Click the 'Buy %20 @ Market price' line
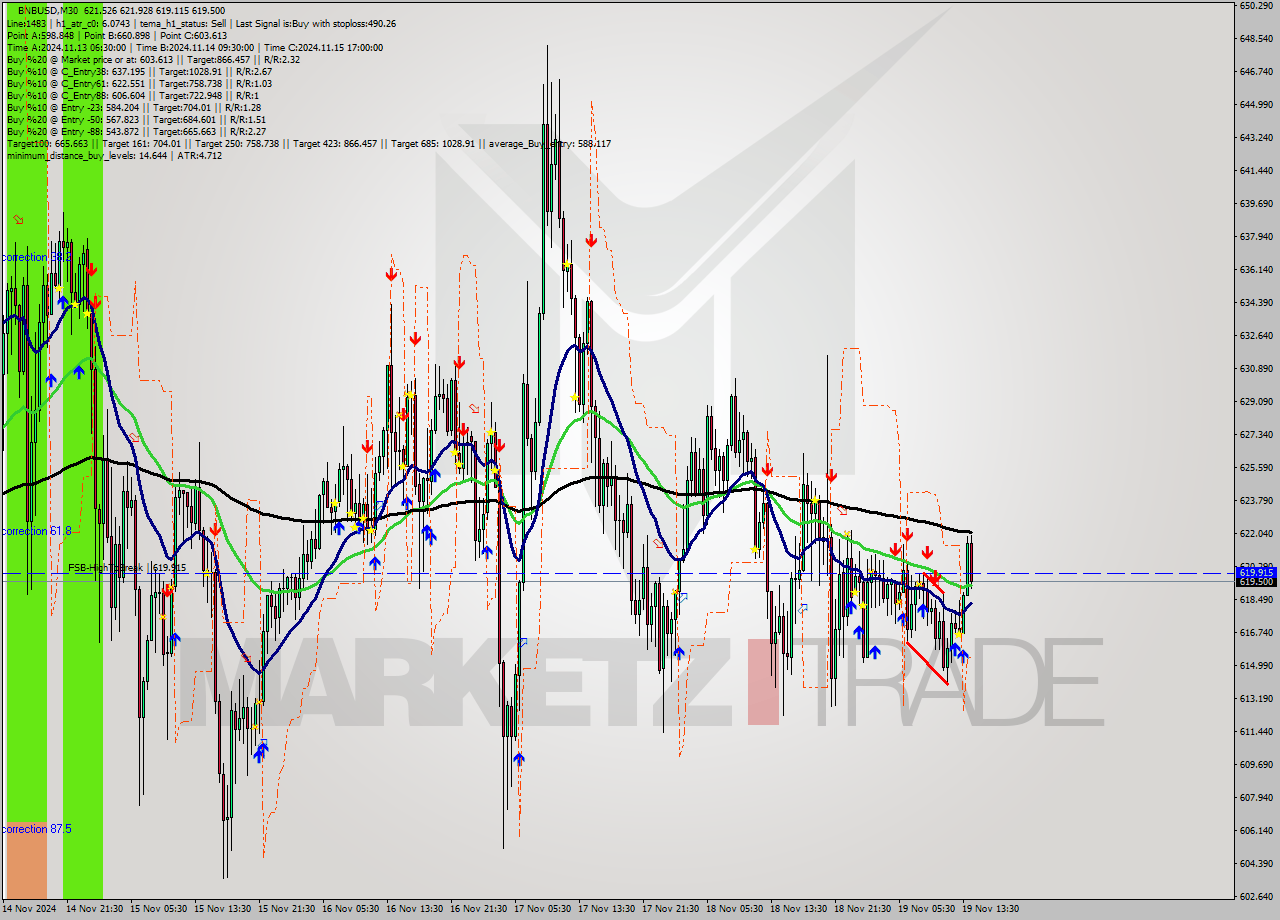 pyautogui.click(x=153, y=59)
